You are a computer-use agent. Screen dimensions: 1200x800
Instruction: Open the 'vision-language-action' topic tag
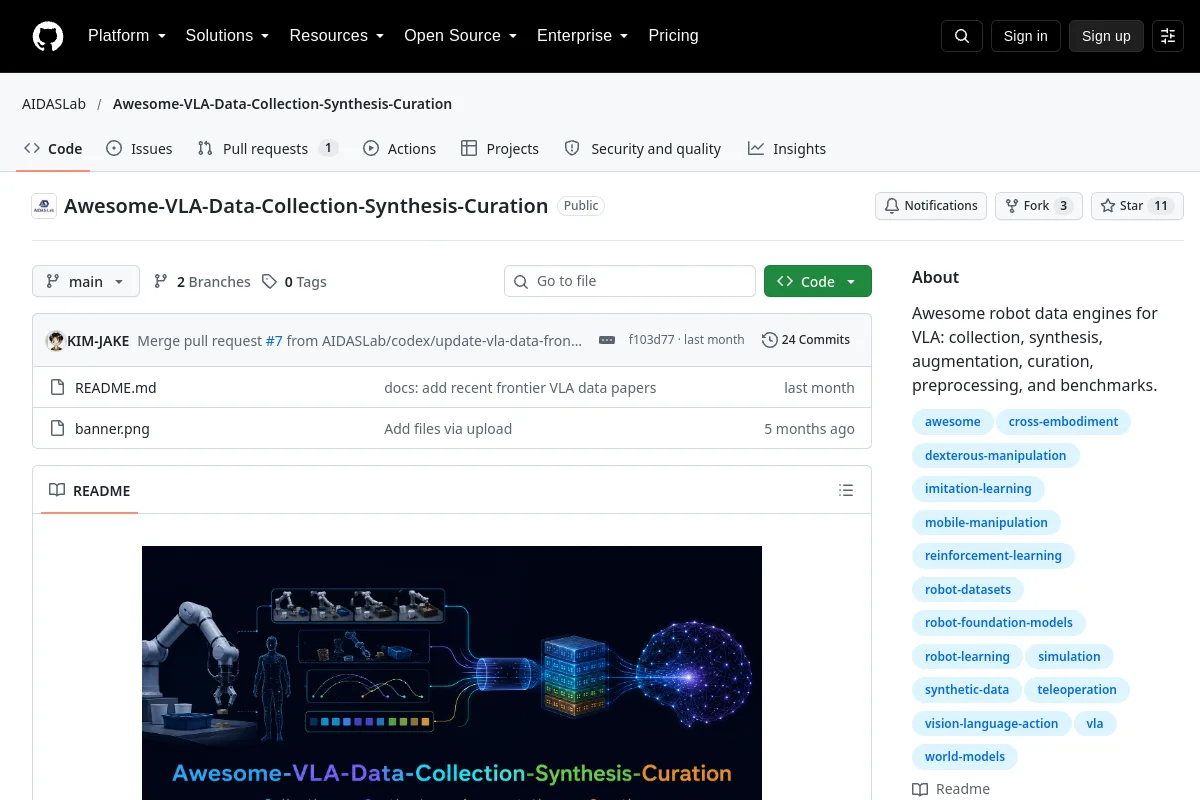pyautogui.click(x=991, y=723)
